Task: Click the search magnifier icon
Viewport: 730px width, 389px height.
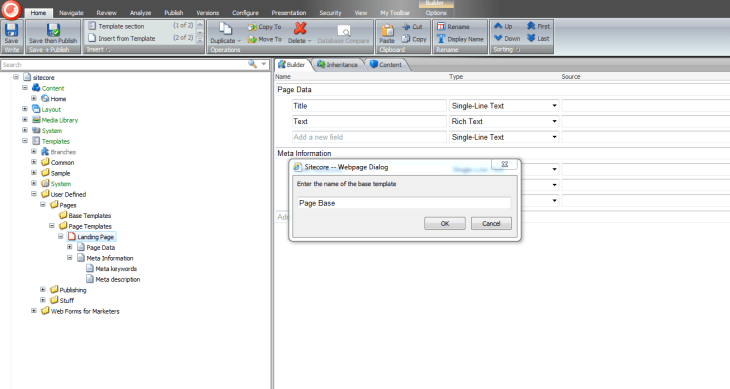Action: (252, 64)
